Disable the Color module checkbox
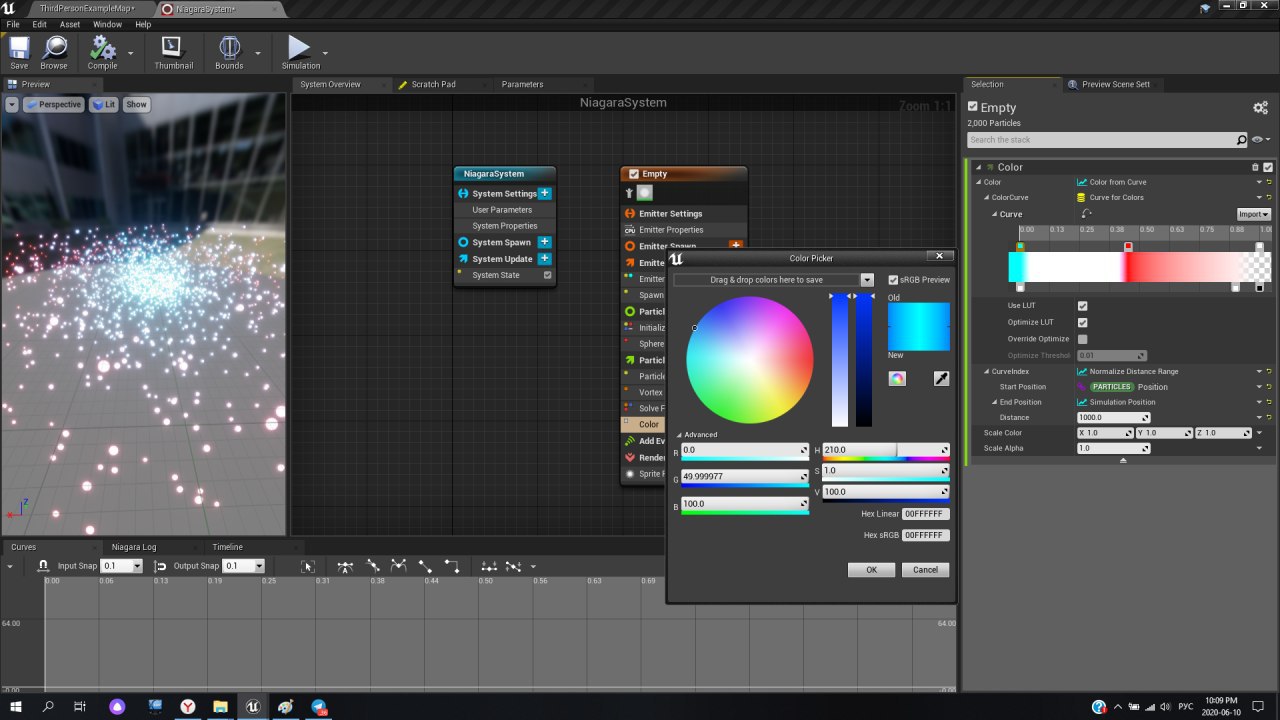This screenshot has width=1280, height=720. 1268,167
